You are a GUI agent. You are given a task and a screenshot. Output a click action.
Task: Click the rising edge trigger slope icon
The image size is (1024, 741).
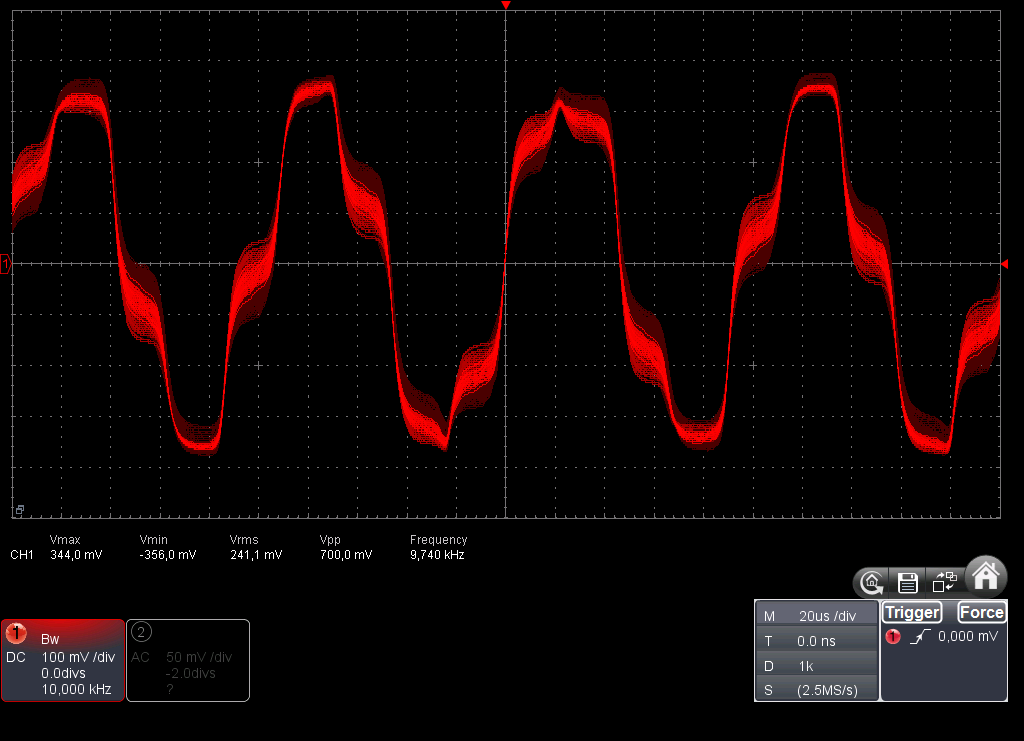pyautogui.click(x=920, y=636)
